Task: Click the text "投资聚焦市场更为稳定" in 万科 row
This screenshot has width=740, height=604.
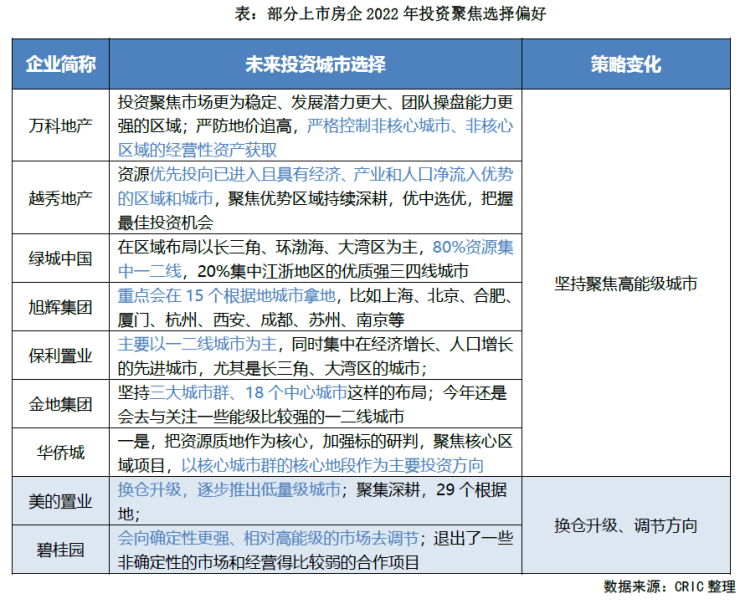Action: click(196, 102)
